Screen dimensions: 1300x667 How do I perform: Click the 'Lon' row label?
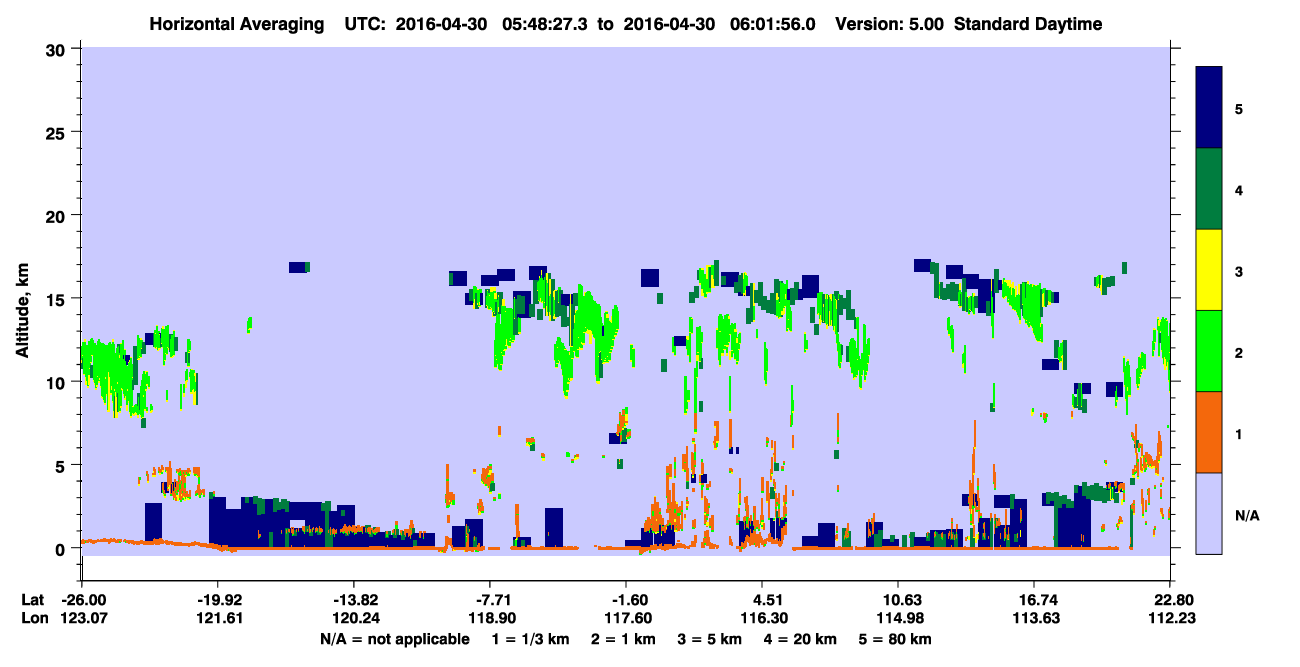click(33, 618)
